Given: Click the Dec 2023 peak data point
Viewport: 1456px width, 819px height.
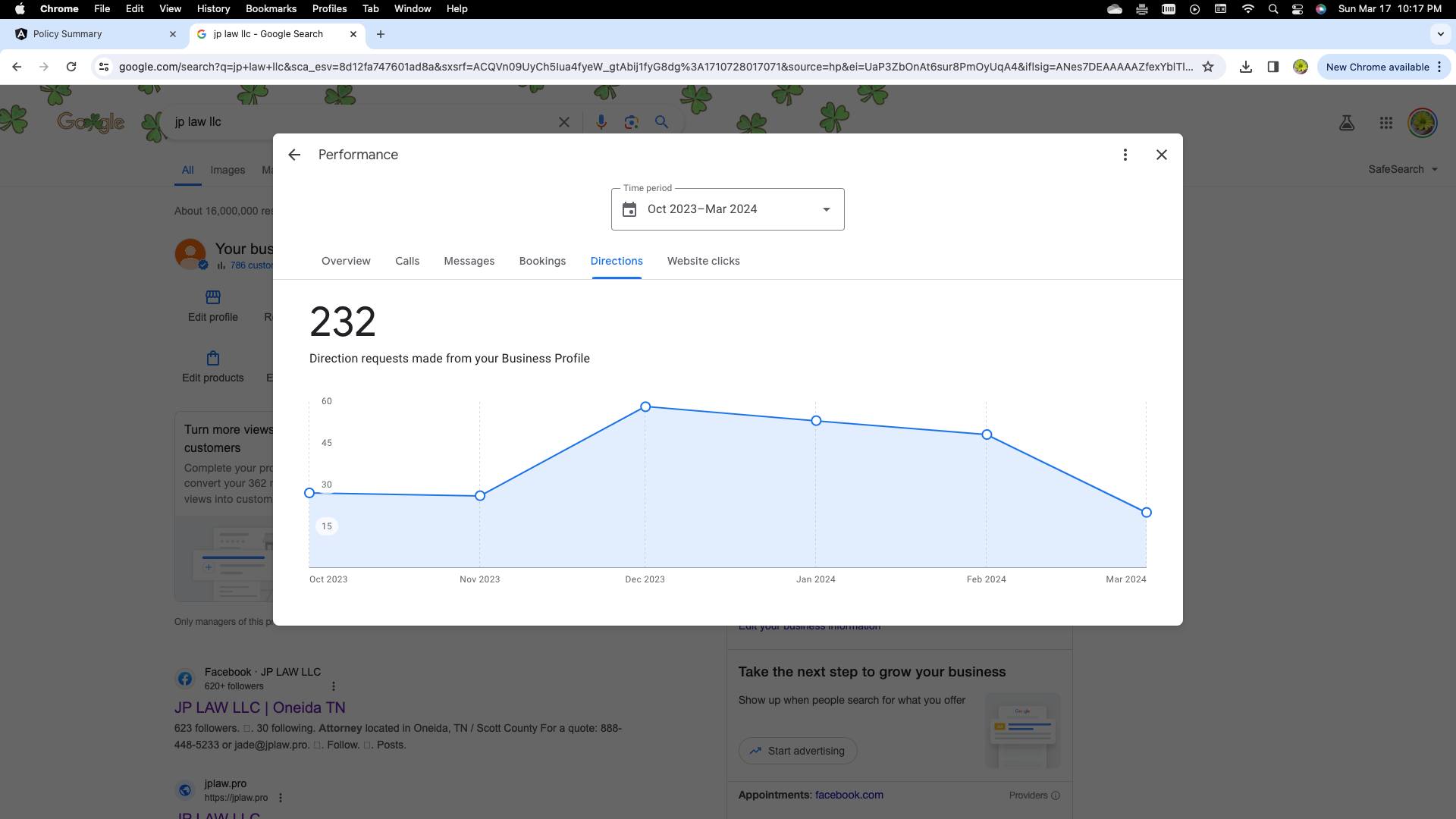Looking at the screenshot, I should pos(645,407).
